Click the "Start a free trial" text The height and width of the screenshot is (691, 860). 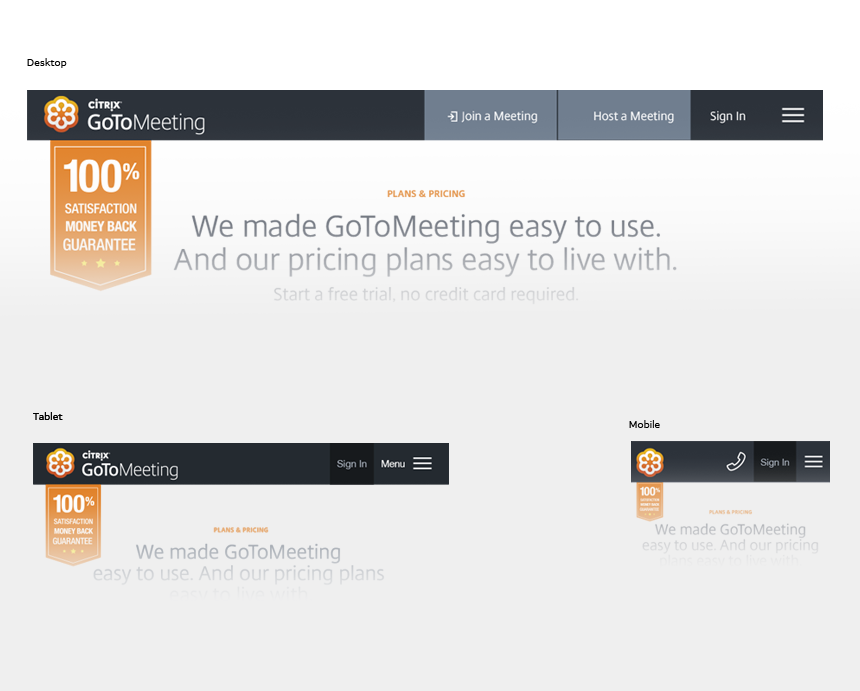tap(426, 295)
